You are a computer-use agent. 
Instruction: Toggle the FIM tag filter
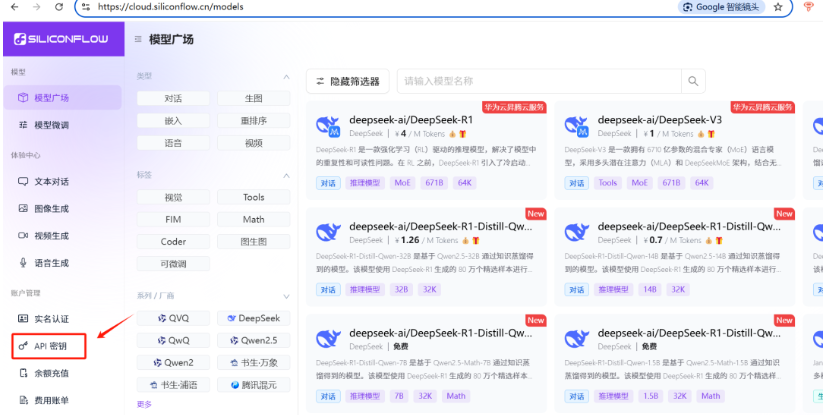point(173,220)
